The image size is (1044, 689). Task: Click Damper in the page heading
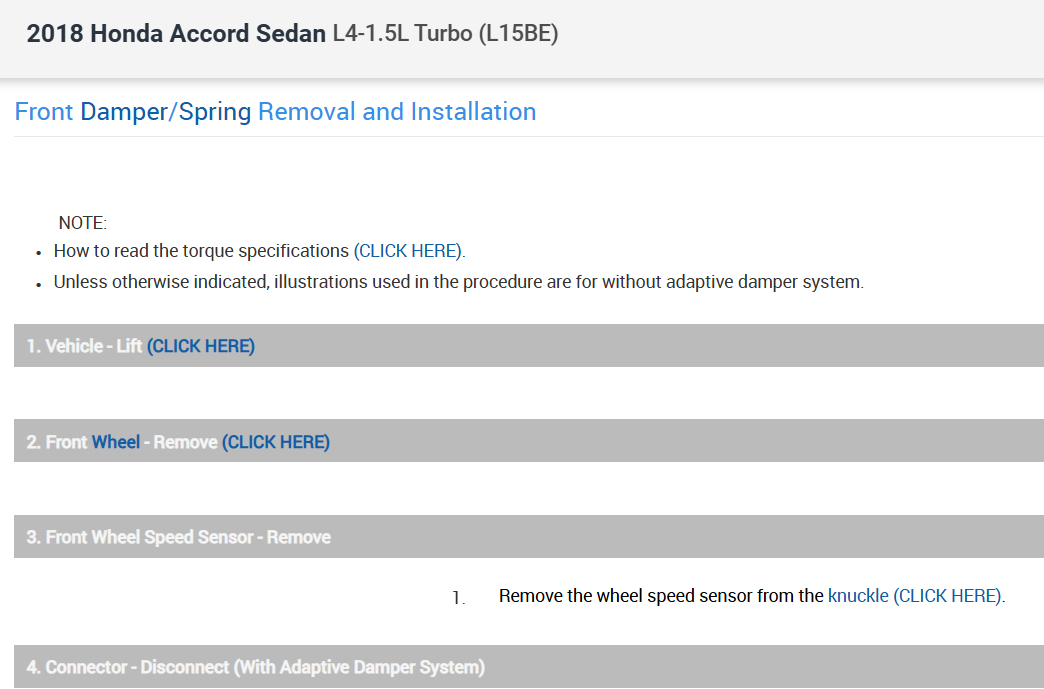123,112
